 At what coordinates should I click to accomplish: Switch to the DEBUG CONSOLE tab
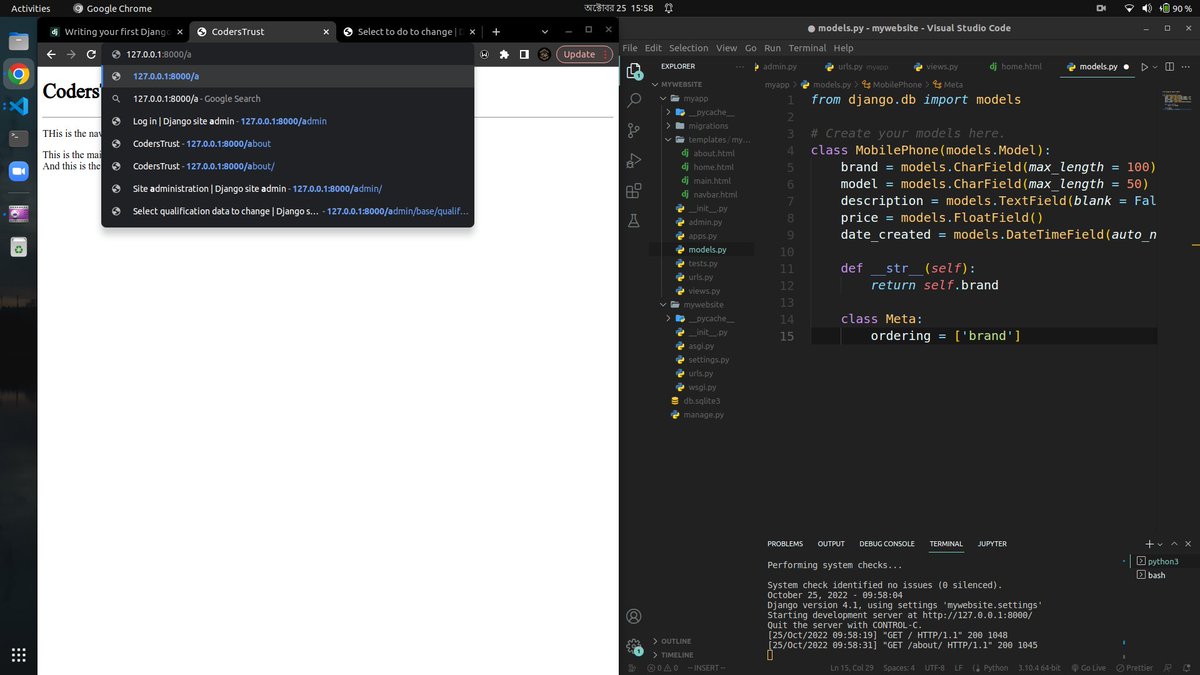(x=886, y=543)
